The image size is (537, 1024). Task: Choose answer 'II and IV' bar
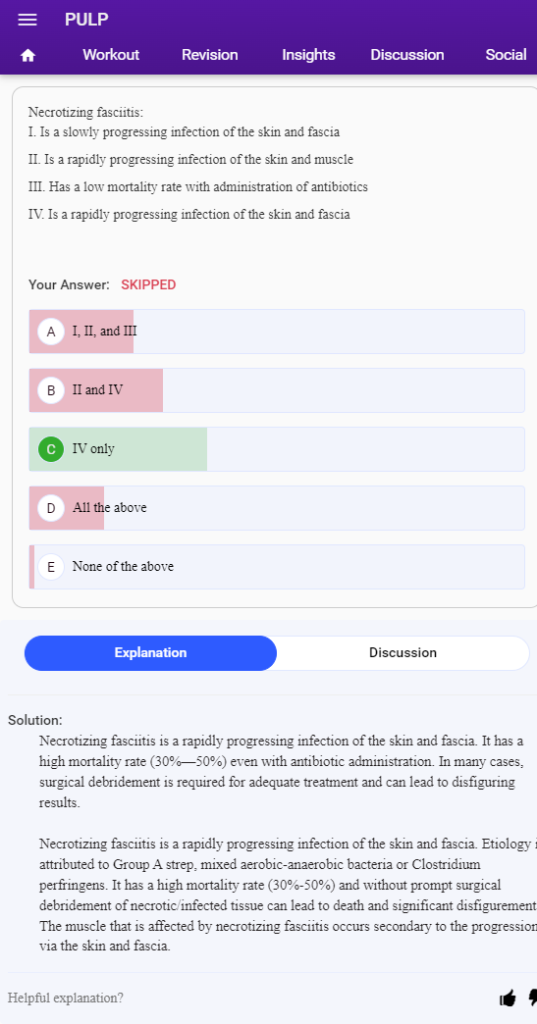(277, 391)
